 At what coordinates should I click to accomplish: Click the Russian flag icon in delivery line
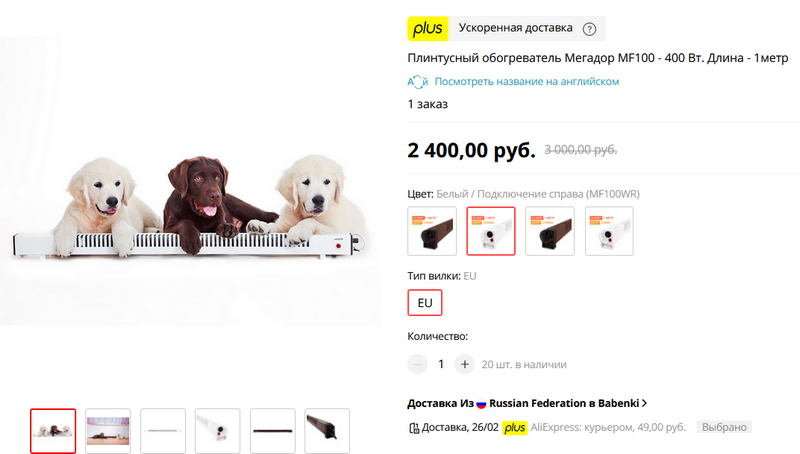pos(481,403)
